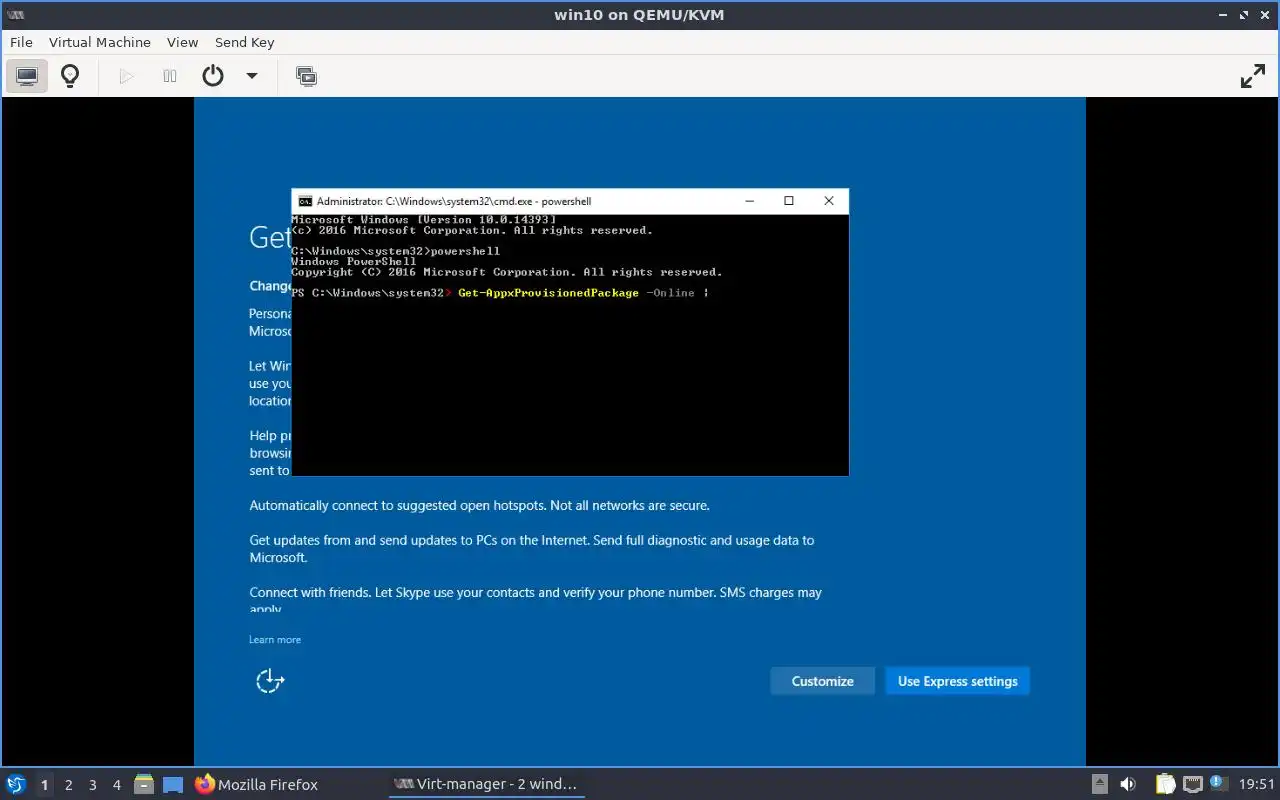Close the Administrator cmd.exe powershell window
The image size is (1280, 800).
[829, 201]
